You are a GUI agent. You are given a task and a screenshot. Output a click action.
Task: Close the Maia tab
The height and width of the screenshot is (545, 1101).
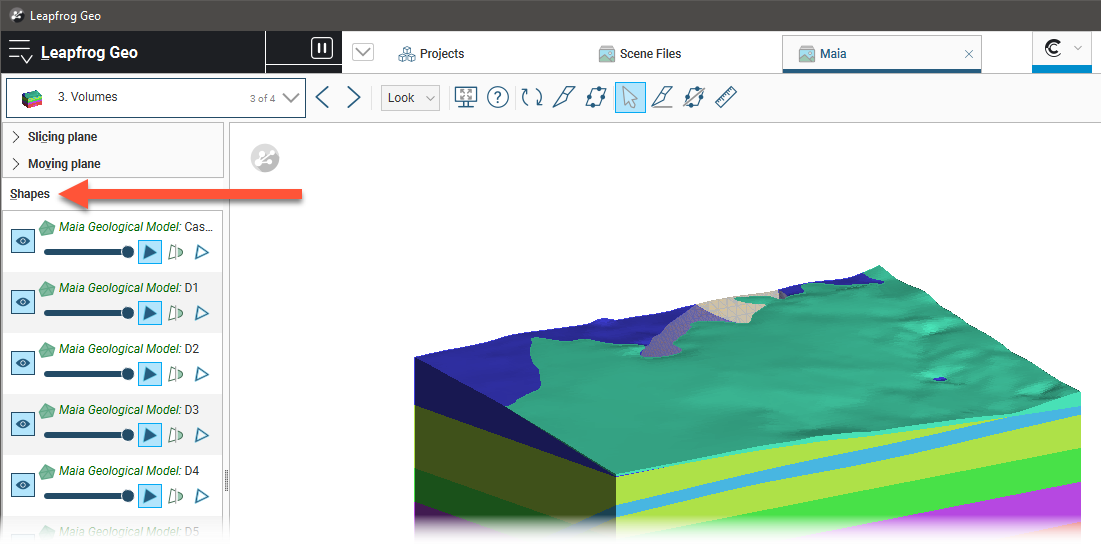969,54
